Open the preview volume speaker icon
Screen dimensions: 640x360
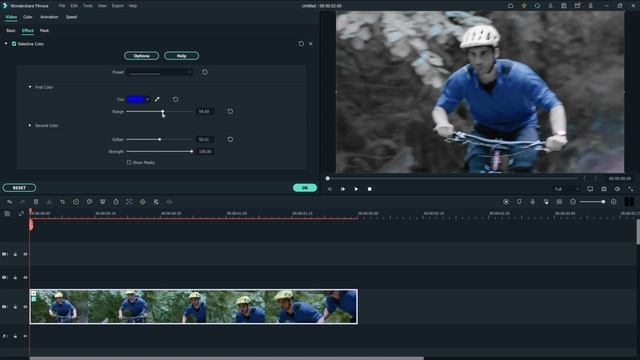click(617, 189)
